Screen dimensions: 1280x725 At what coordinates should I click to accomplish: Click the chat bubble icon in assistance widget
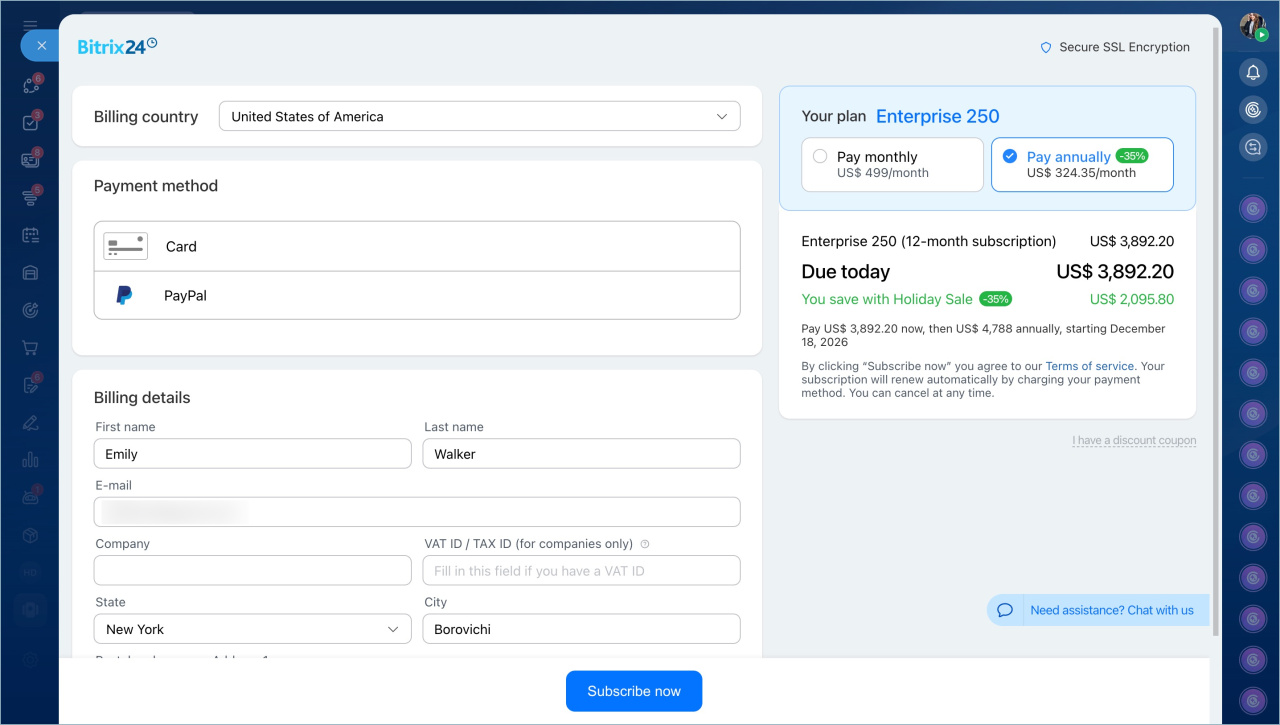pyautogui.click(x=1005, y=610)
